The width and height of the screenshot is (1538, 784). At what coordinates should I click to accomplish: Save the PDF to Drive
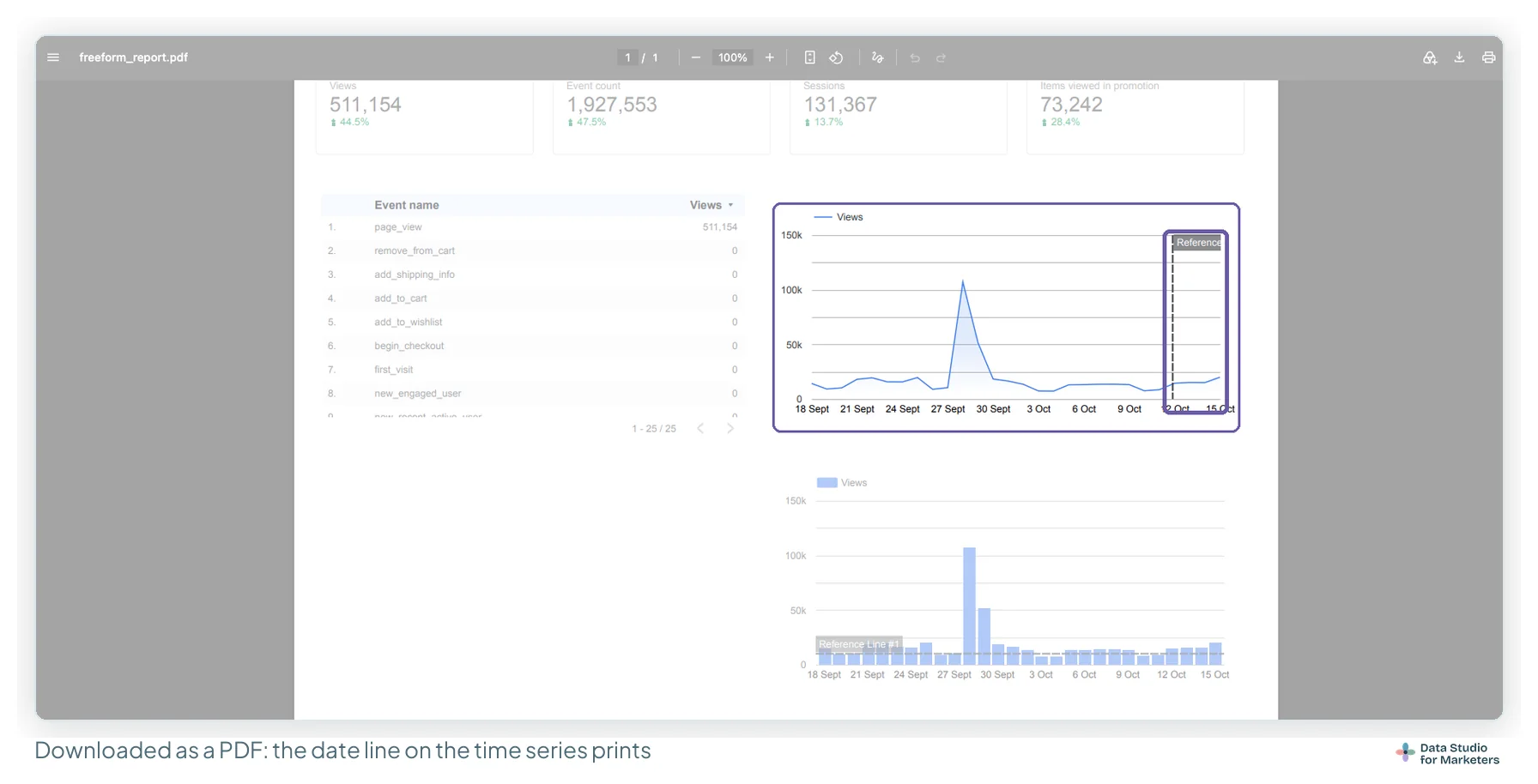tap(1430, 57)
